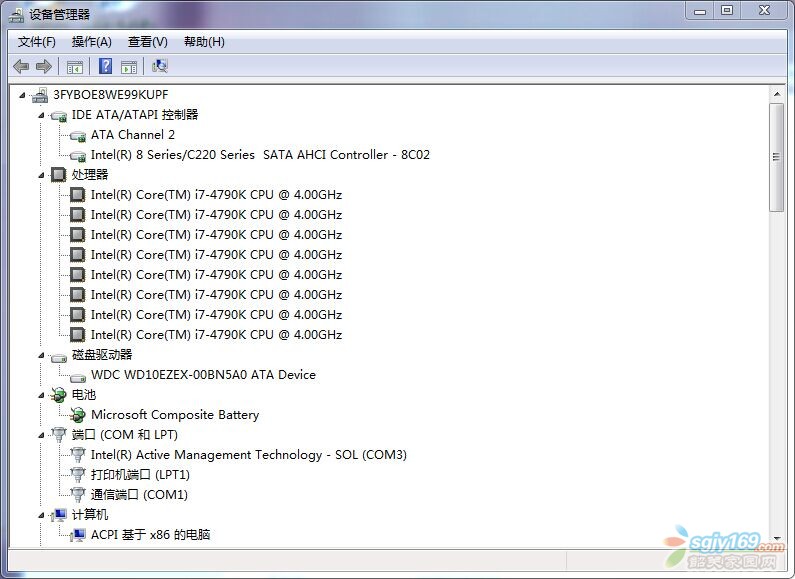The height and width of the screenshot is (579, 795).
Task: Collapse the root node 3FYBOE8WE99KUPF
Action: point(22,95)
